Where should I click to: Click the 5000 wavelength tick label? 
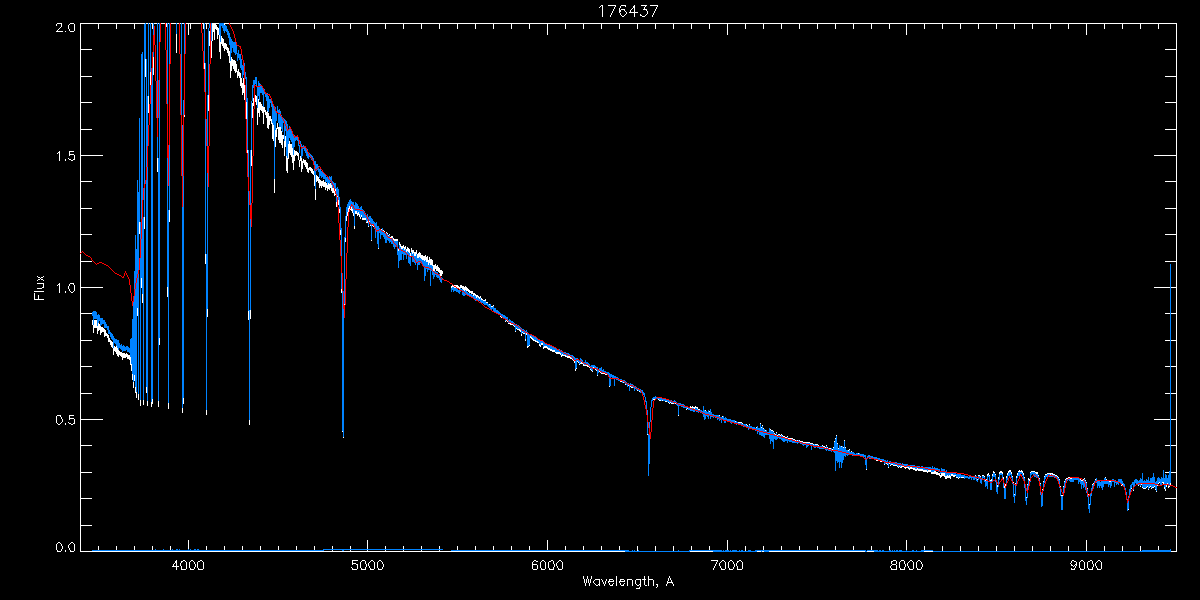click(x=367, y=564)
